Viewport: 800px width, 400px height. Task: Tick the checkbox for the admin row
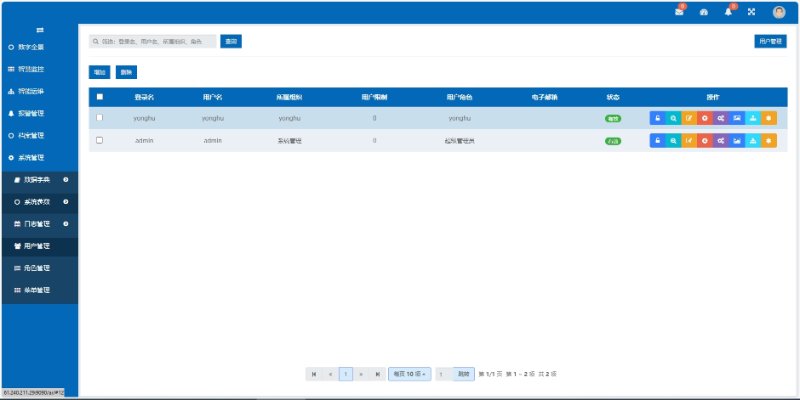(x=99, y=141)
